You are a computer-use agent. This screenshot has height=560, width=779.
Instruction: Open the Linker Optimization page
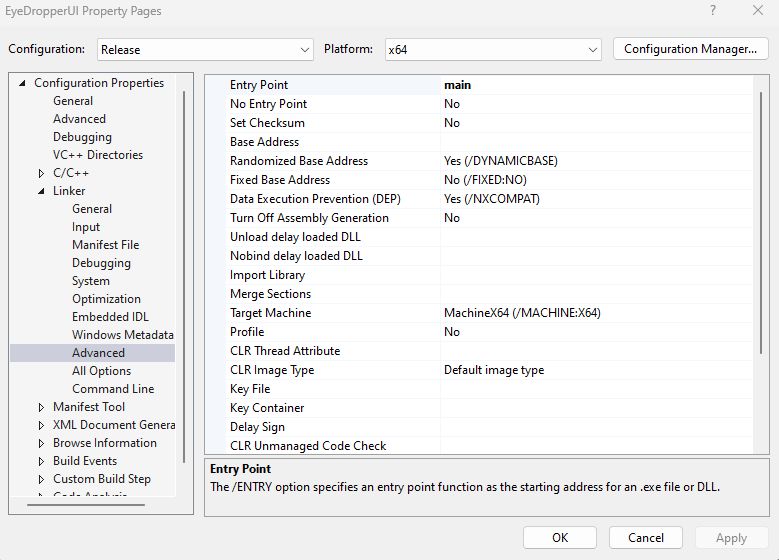click(x=106, y=299)
